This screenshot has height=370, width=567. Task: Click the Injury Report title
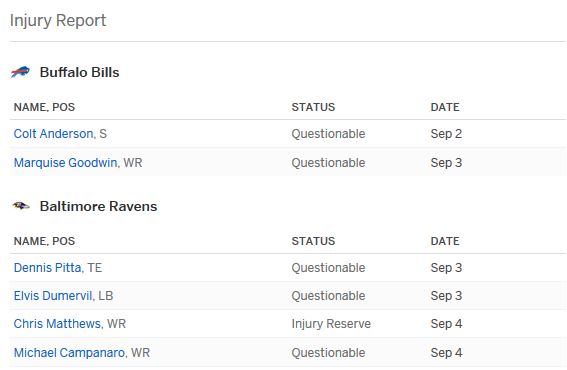tap(58, 20)
